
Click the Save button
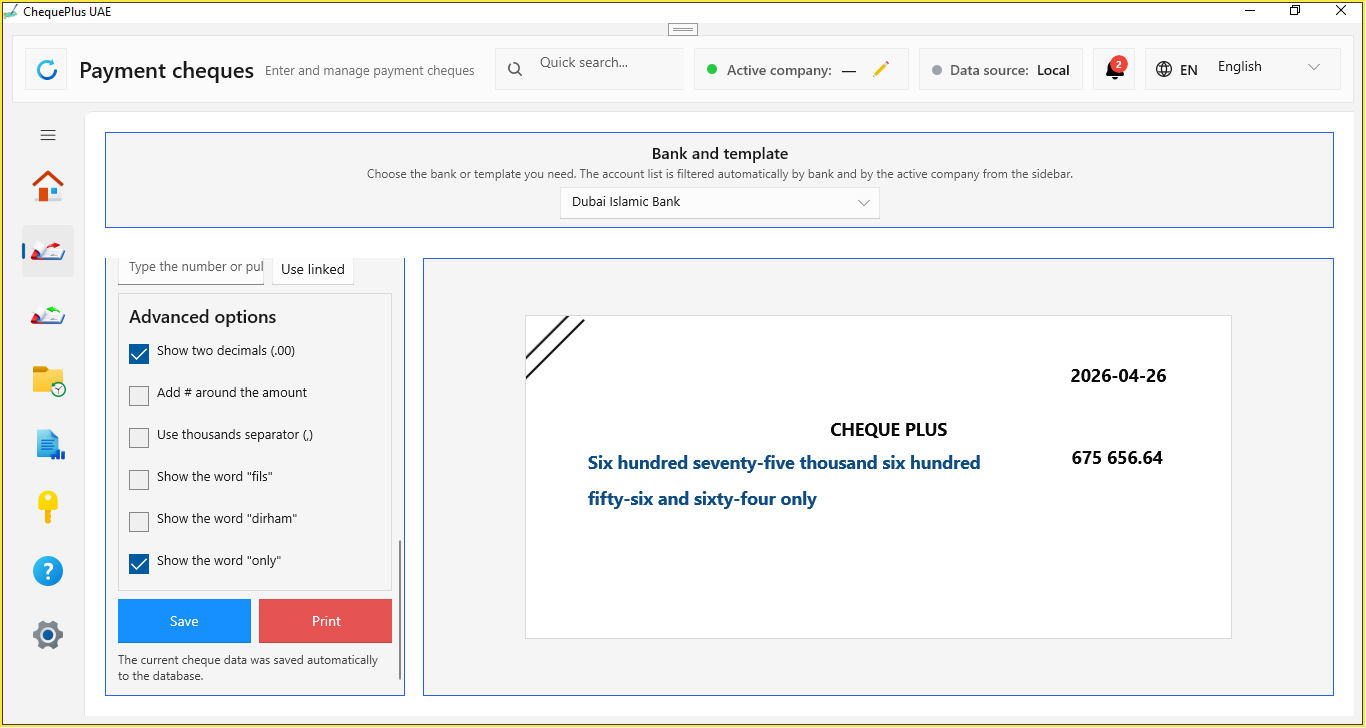click(184, 621)
